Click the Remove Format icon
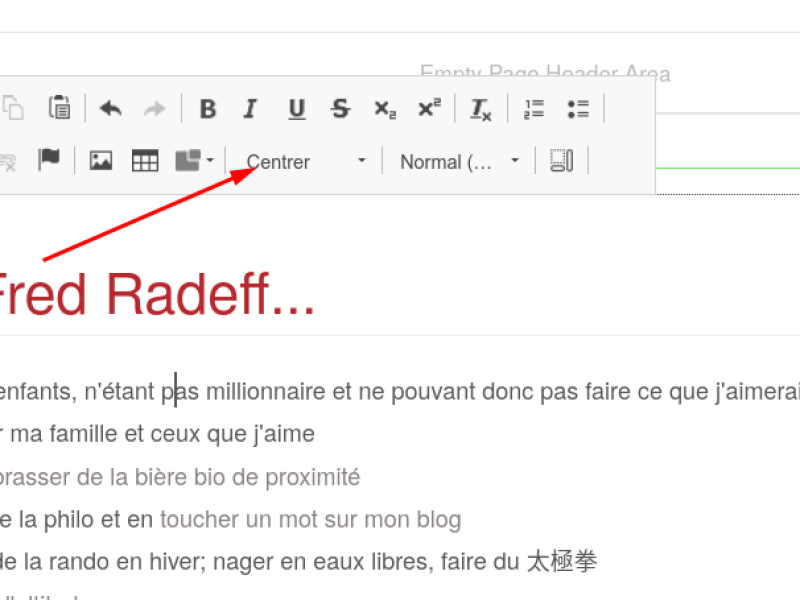The image size is (800, 600). 481,109
